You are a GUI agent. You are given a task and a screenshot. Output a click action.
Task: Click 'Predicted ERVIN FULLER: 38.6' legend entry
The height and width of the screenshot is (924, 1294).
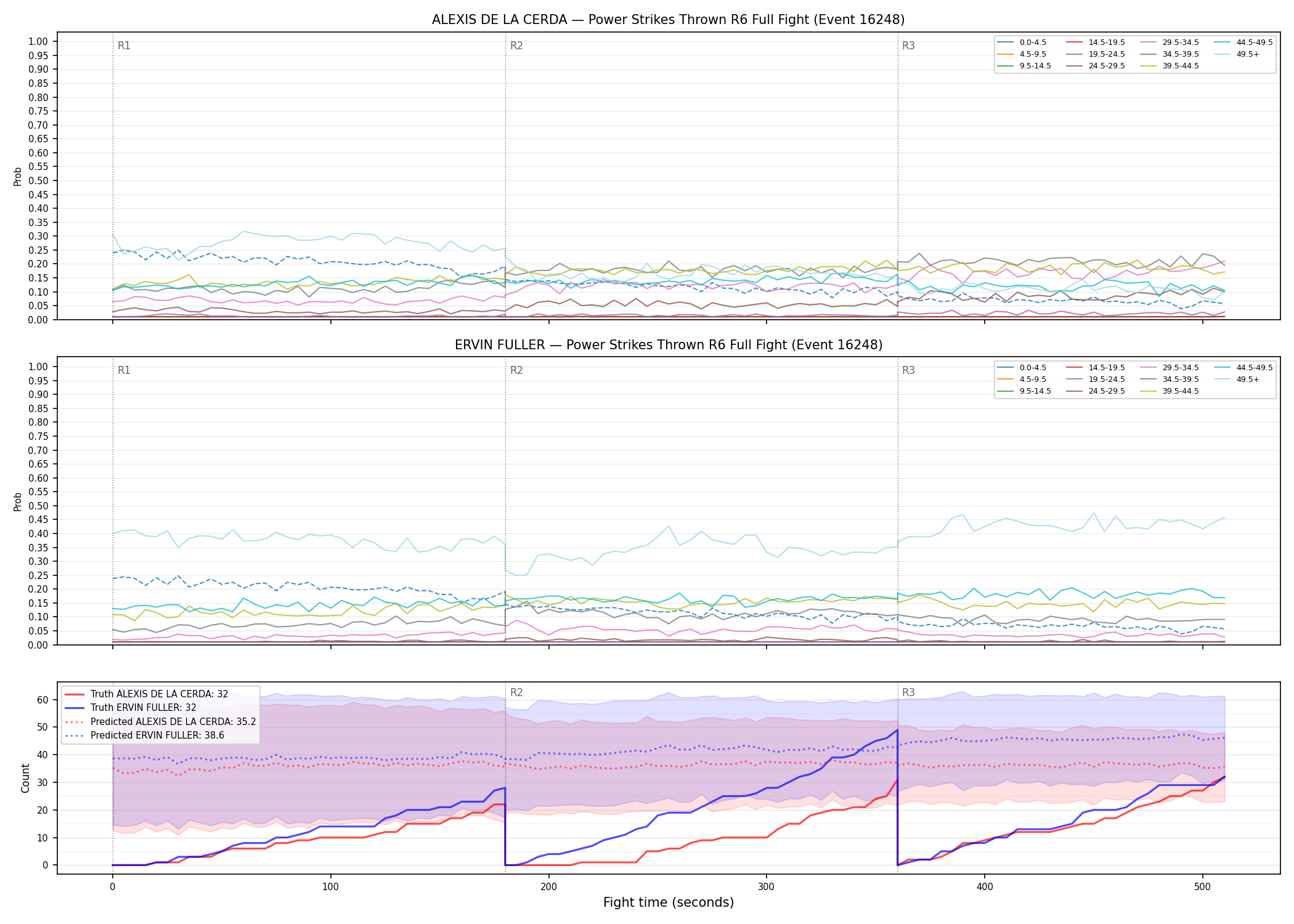coord(145,736)
